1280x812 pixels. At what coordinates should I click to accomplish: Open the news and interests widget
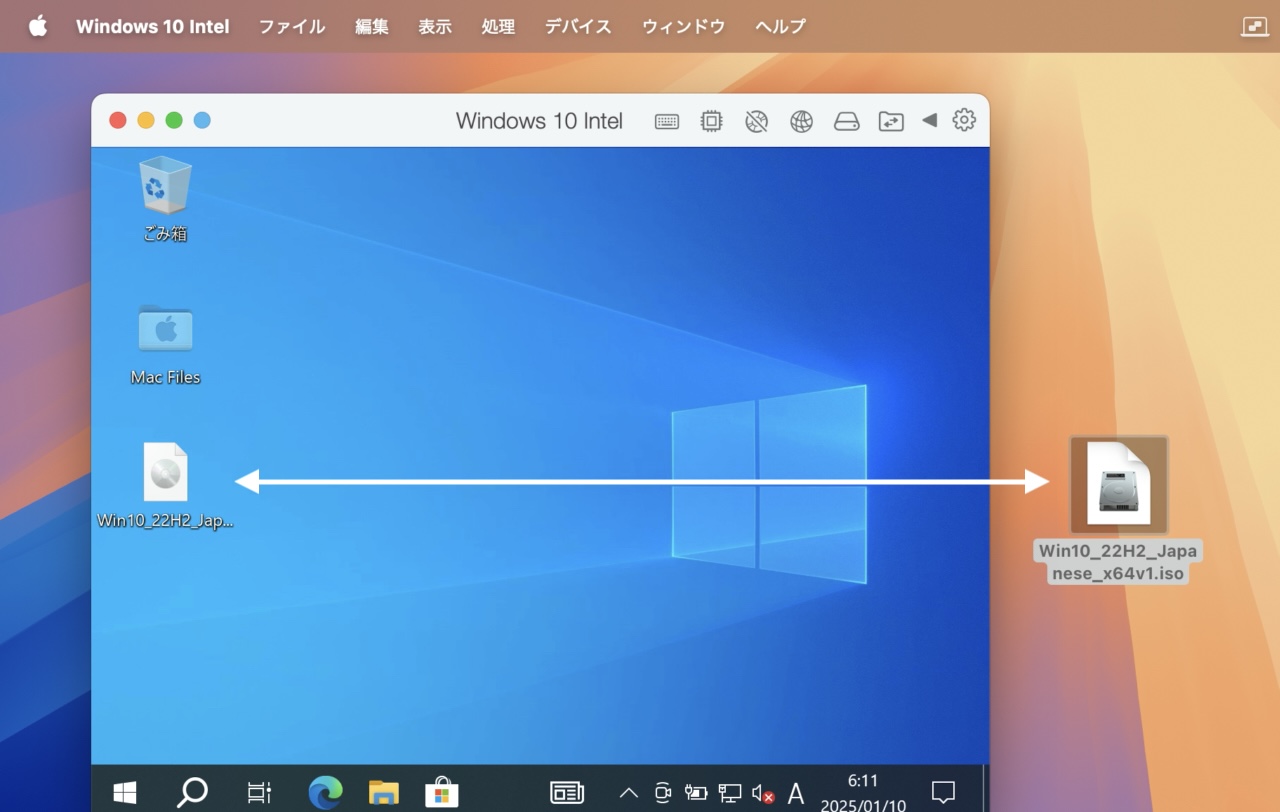coord(567,793)
